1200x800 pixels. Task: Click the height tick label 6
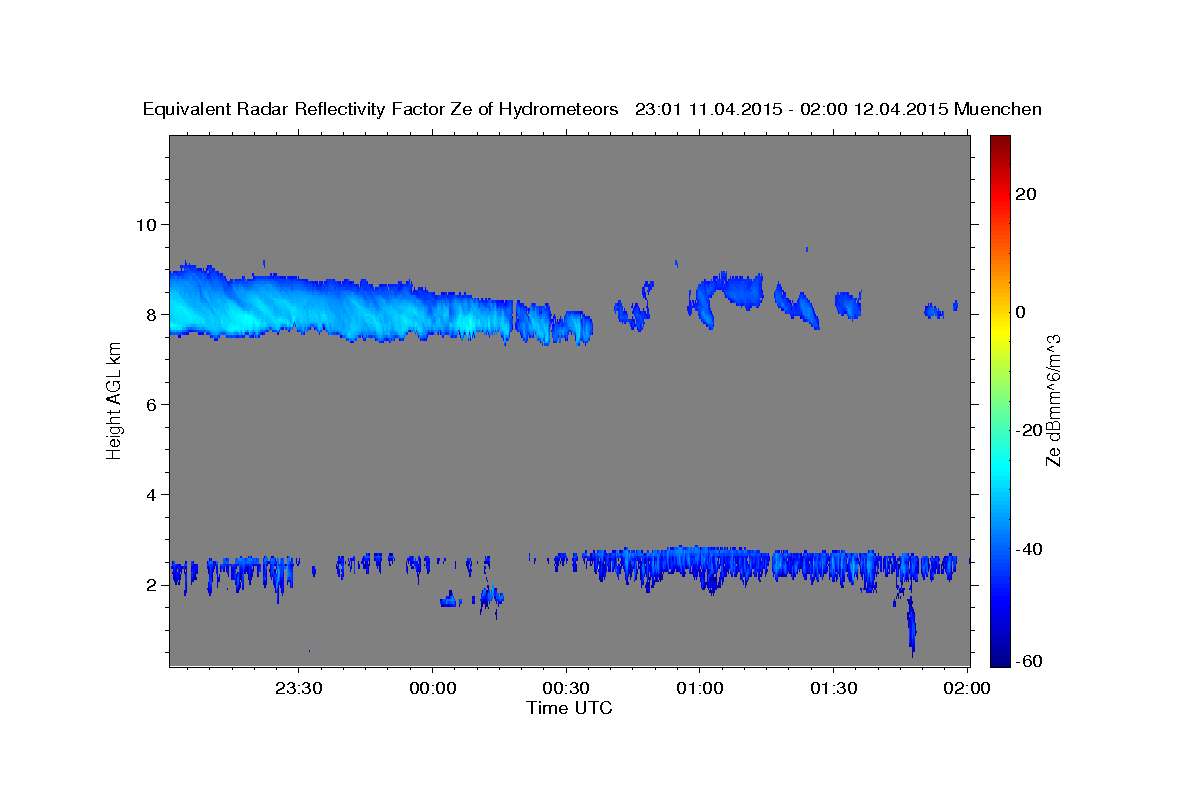coord(151,404)
